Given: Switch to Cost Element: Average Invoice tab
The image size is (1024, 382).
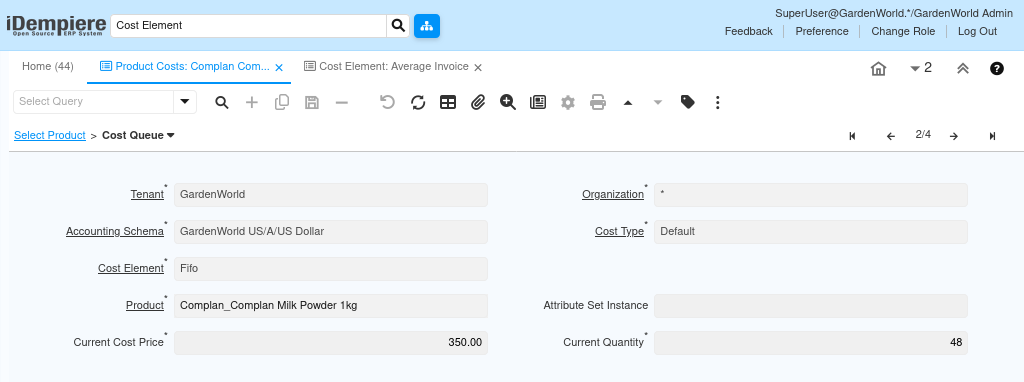Looking at the screenshot, I should coord(394,67).
